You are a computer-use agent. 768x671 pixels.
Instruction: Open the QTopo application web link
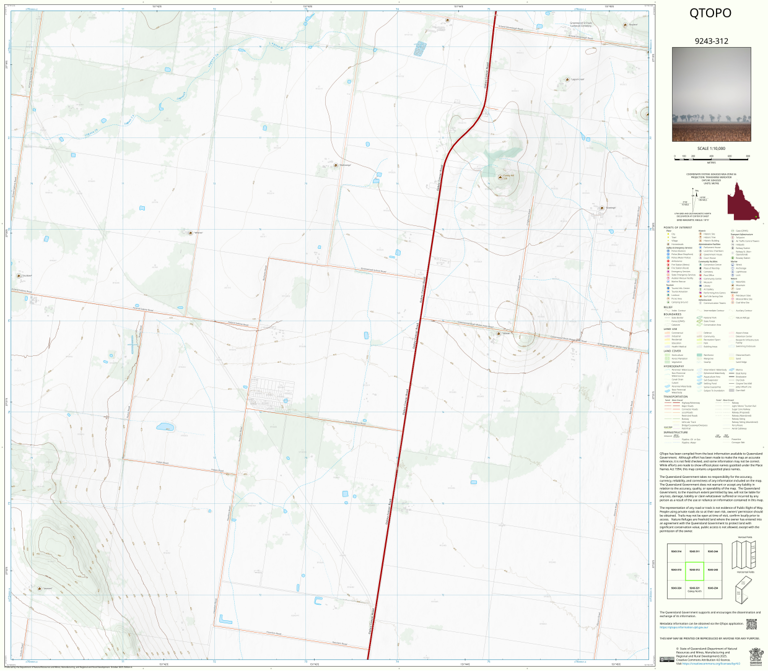[684, 627]
